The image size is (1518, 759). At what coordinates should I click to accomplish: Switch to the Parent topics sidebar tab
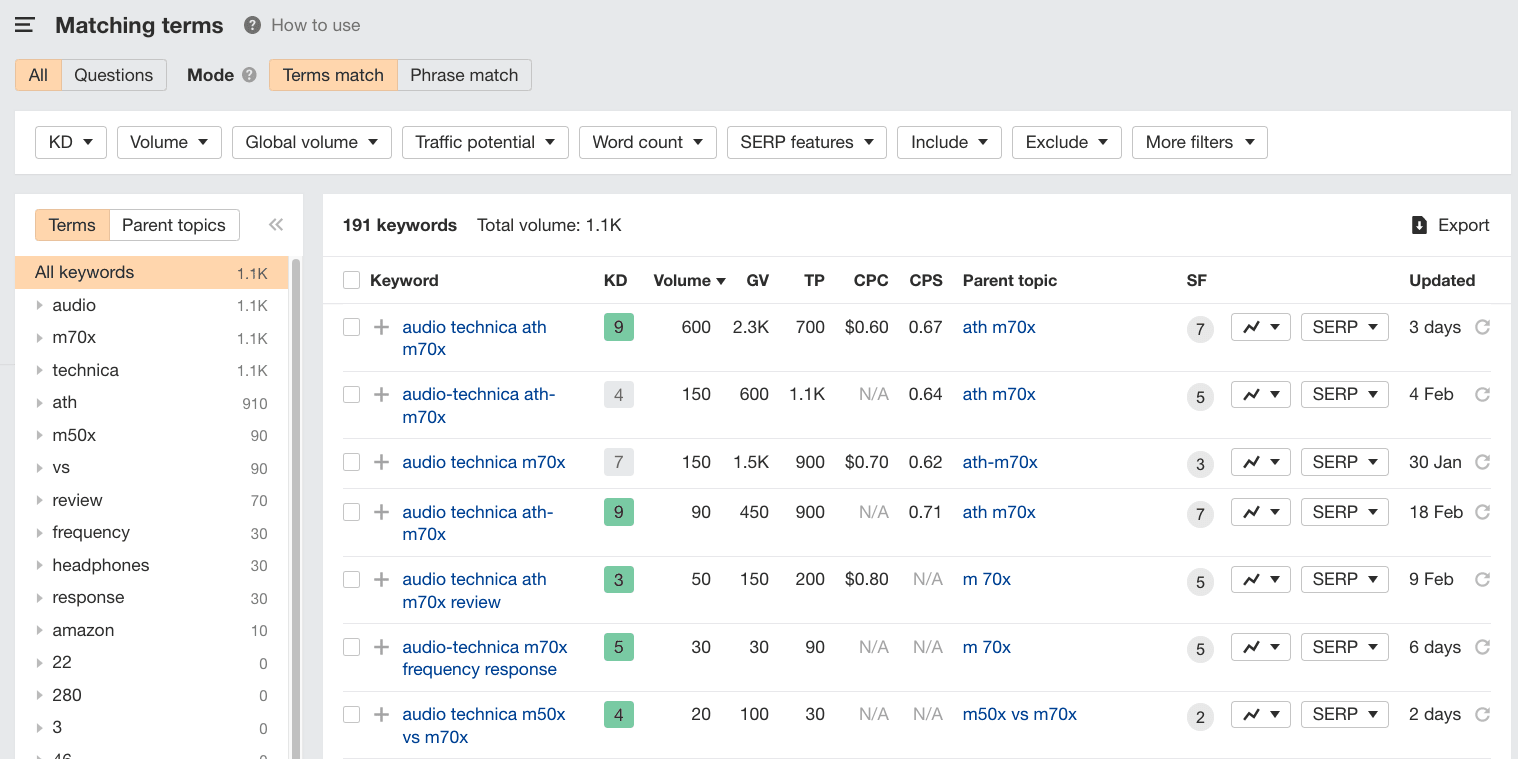coord(174,225)
